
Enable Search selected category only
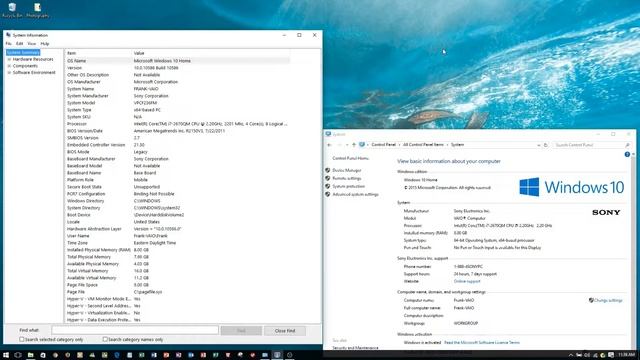pos(22,339)
